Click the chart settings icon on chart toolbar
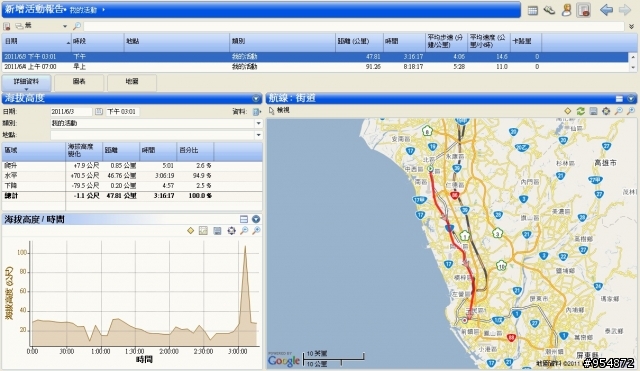Image resolution: width=640 pixels, height=371 pixels. [x=203, y=231]
